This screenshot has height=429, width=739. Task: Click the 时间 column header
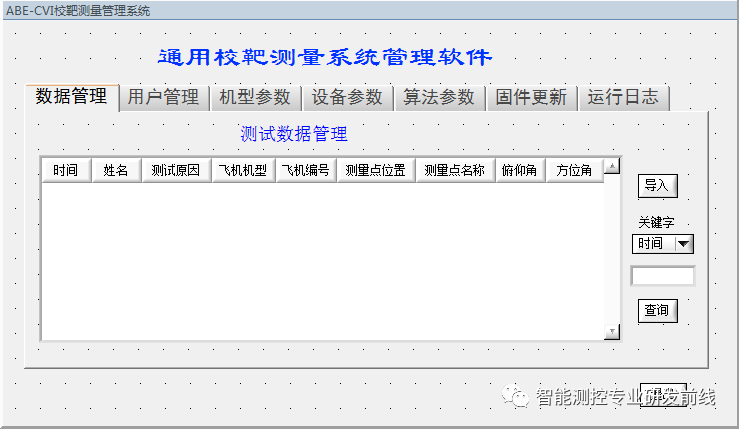coord(66,170)
